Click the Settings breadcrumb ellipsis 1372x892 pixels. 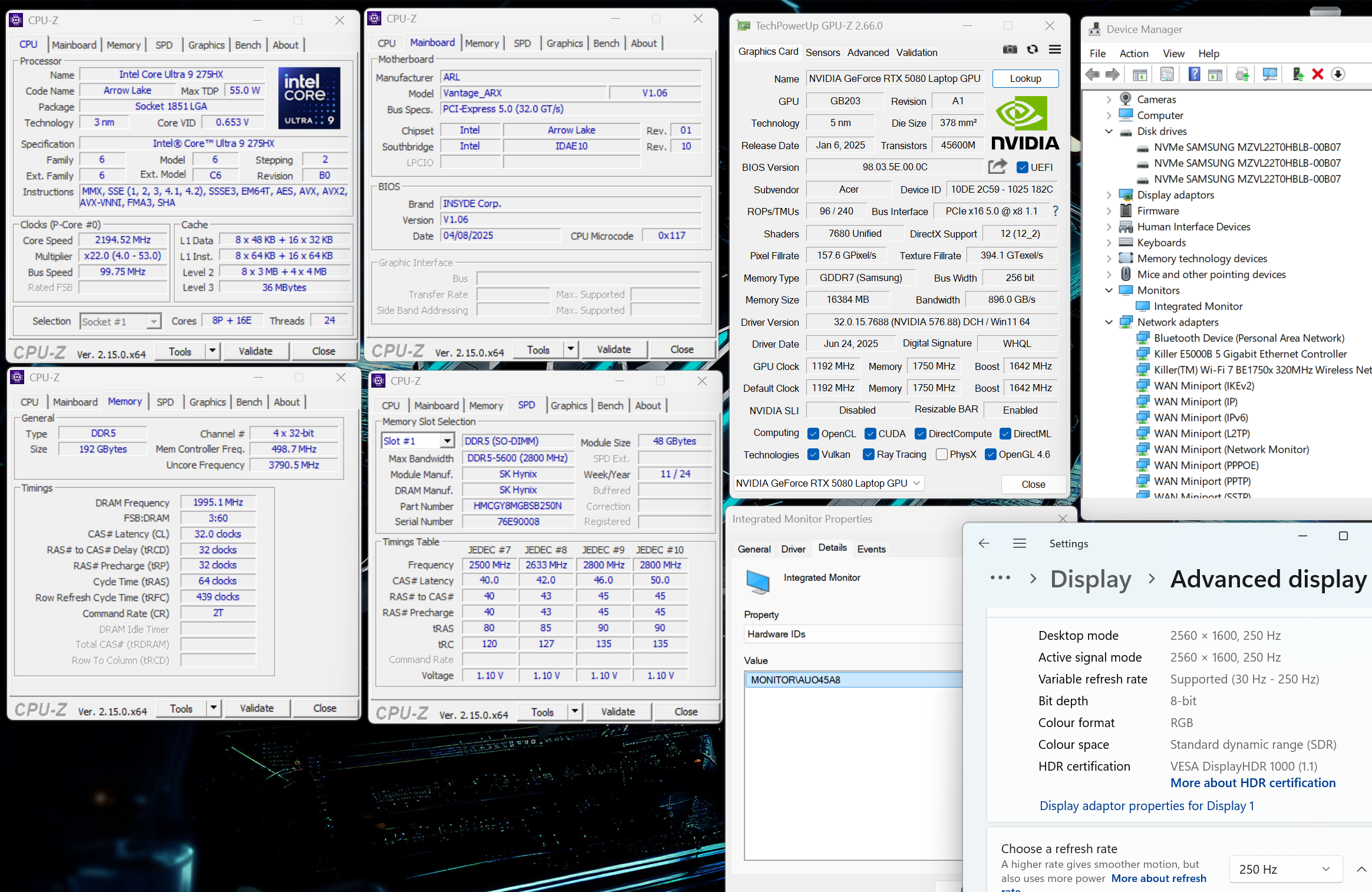1000,578
